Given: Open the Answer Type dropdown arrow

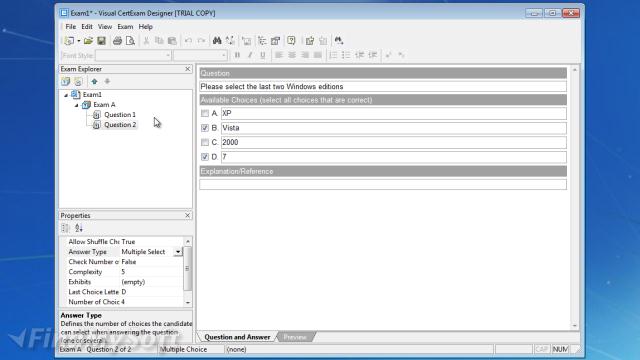Looking at the screenshot, I should coord(178,252).
